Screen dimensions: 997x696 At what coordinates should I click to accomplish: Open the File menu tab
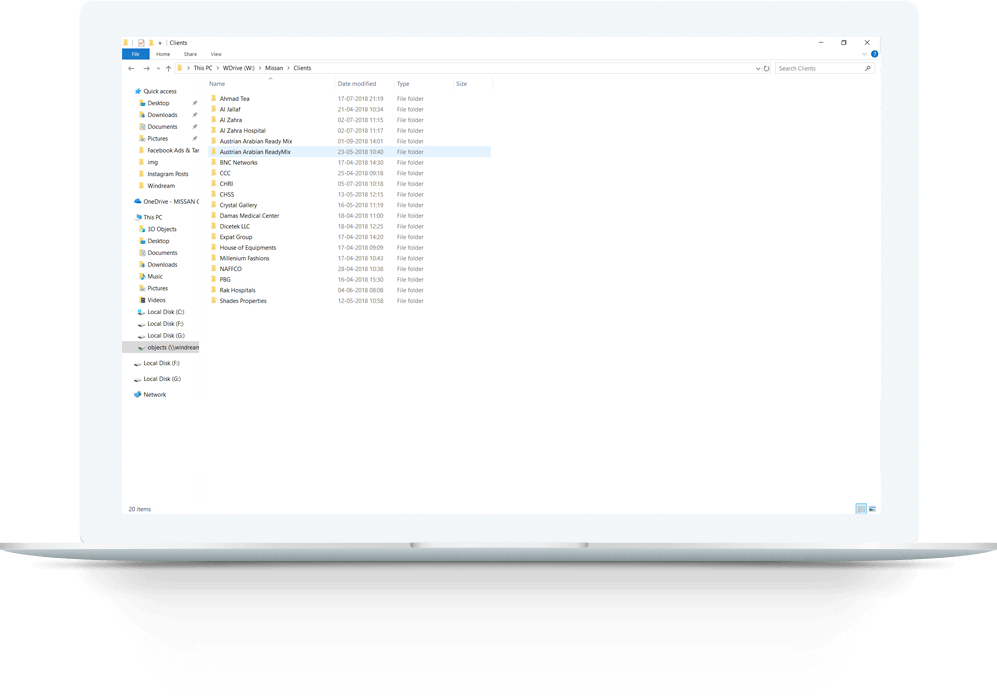[x=135, y=54]
